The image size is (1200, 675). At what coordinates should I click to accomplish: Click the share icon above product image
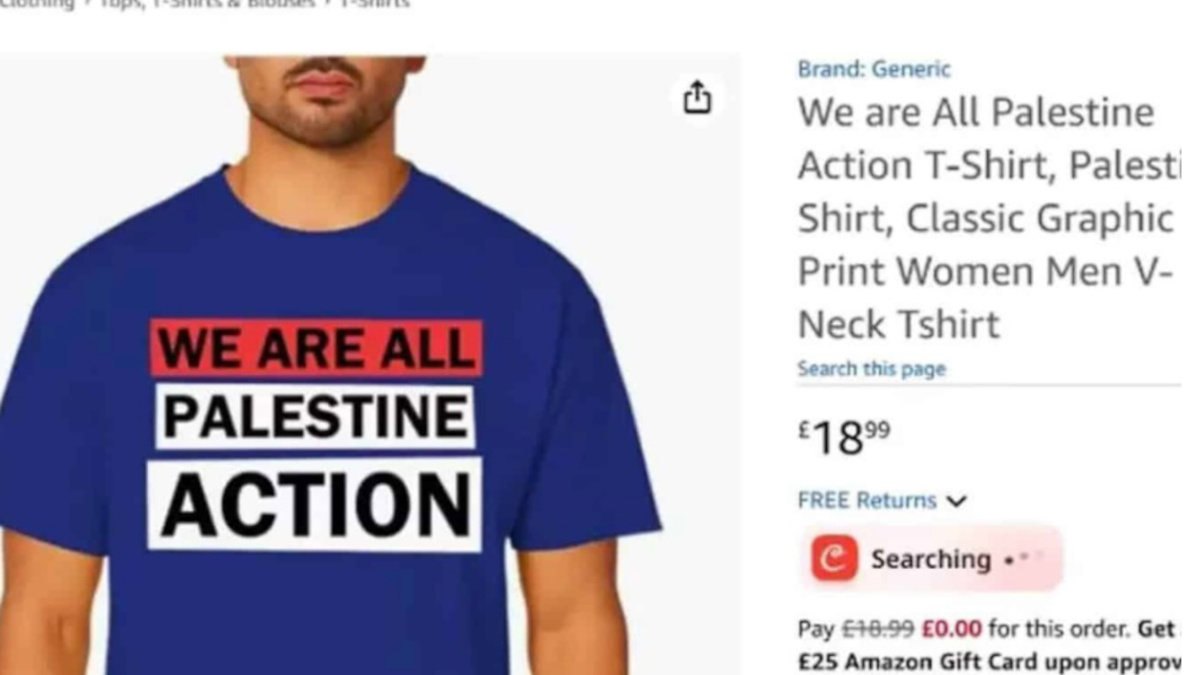697,97
